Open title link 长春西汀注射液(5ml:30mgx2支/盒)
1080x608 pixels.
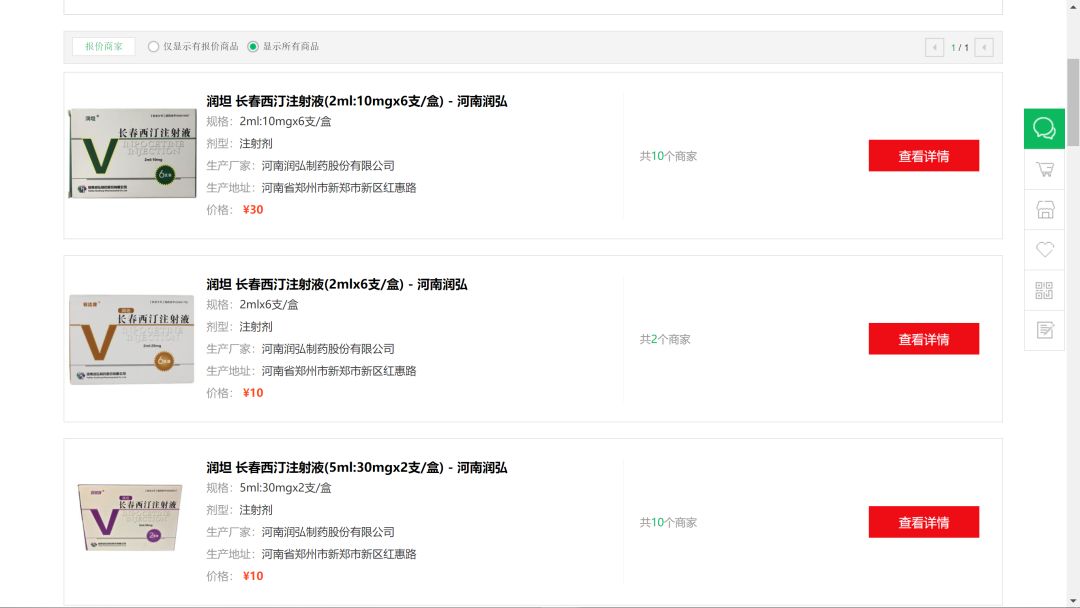coord(357,468)
